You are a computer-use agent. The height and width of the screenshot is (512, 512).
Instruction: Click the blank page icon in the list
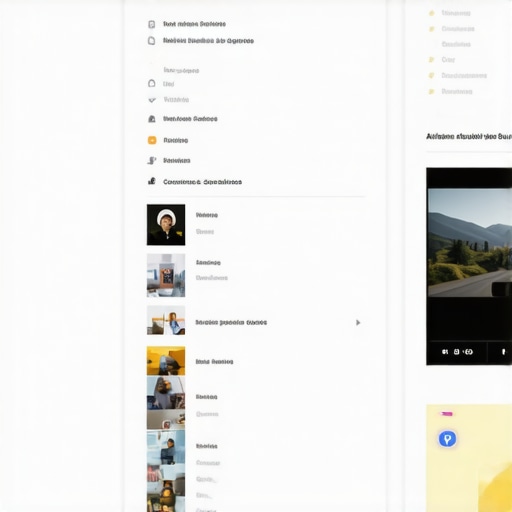[152, 41]
